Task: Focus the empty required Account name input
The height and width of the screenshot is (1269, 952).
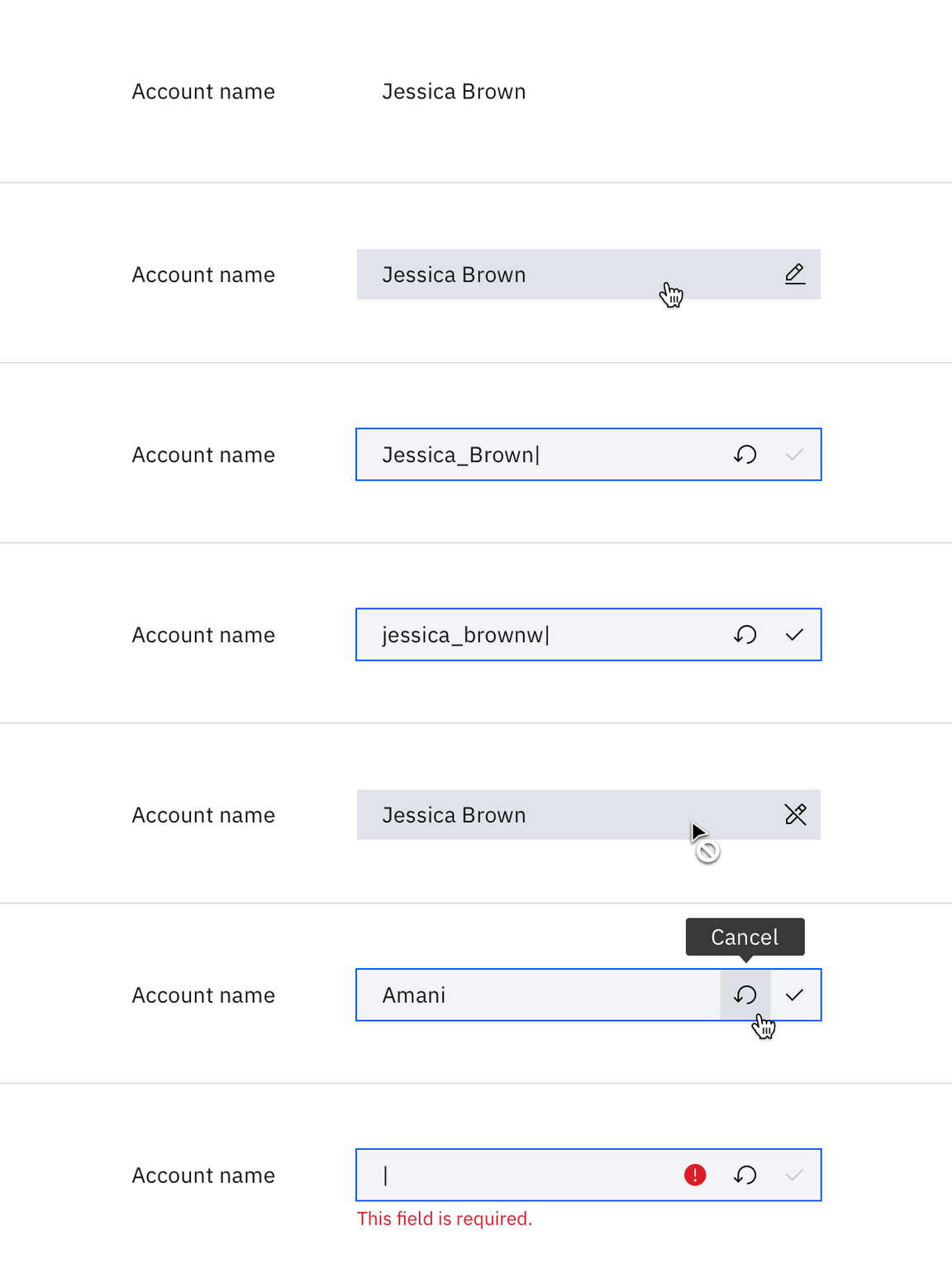Action: [521, 1175]
